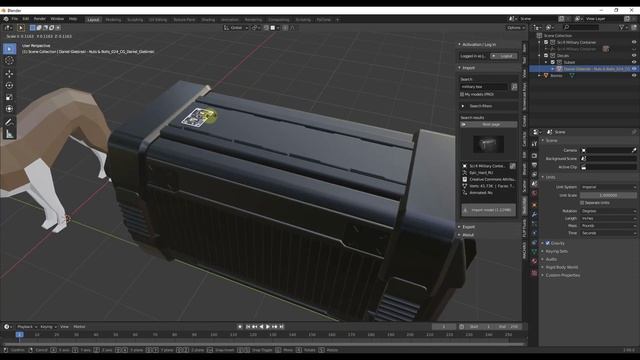Open the Global transform orientation dropdown
Image resolution: width=640 pixels, height=360 pixels.
pyautogui.click(x=236, y=28)
